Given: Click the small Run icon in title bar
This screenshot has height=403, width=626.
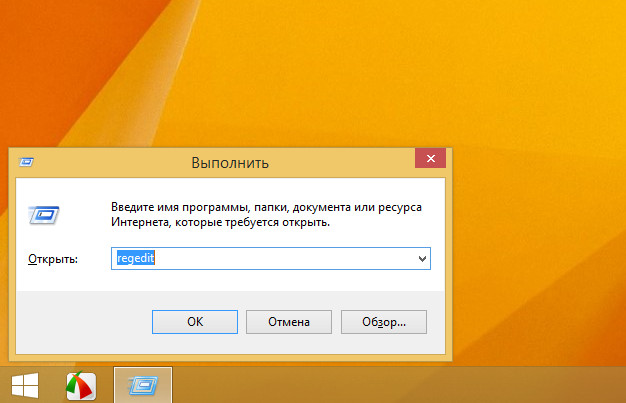Looking at the screenshot, I should pyautogui.click(x=29, y=161).
